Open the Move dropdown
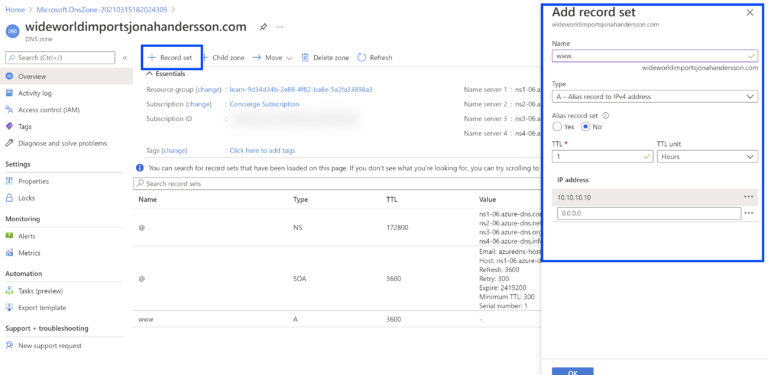 coord(272,58)
